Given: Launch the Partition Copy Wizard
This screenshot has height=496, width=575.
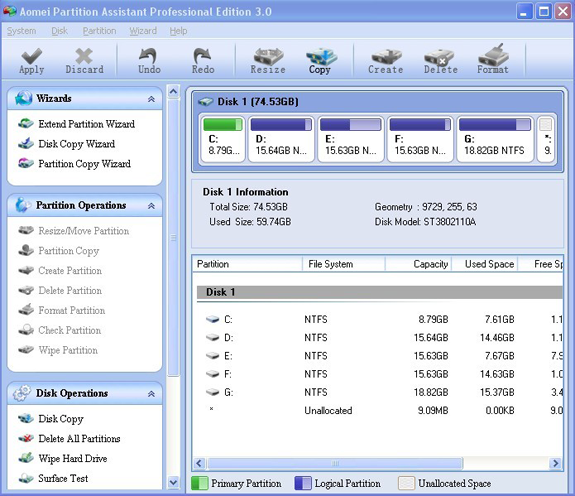Looking at the screenshot, I should (74, 164).
